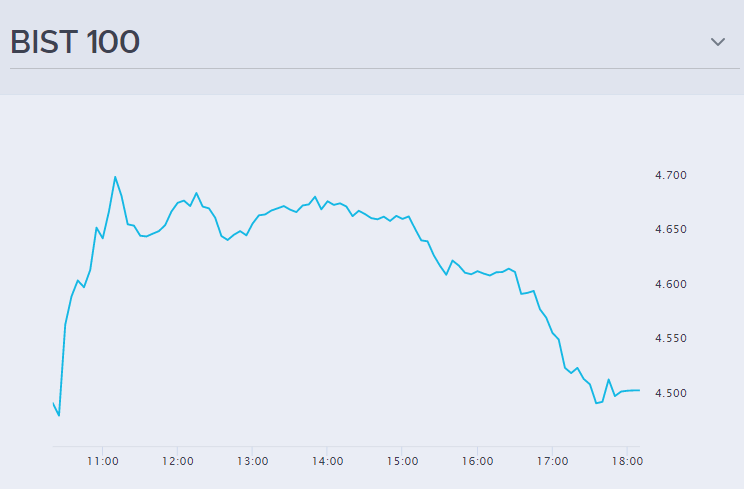
Task: Click the 4.650 price axis label
Action: click(x=671, y=230)
